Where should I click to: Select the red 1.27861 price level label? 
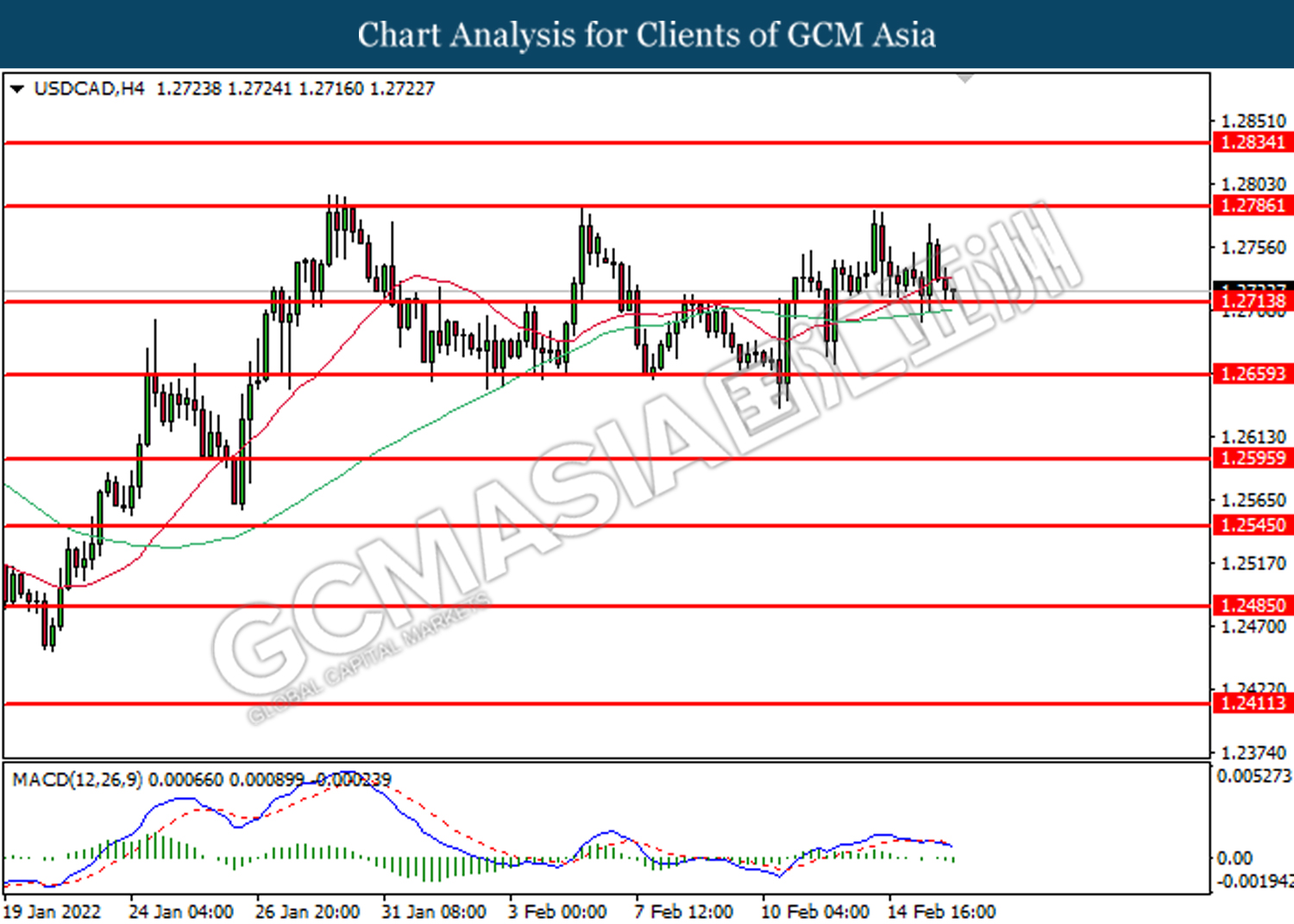click(x=1253, y=205)
